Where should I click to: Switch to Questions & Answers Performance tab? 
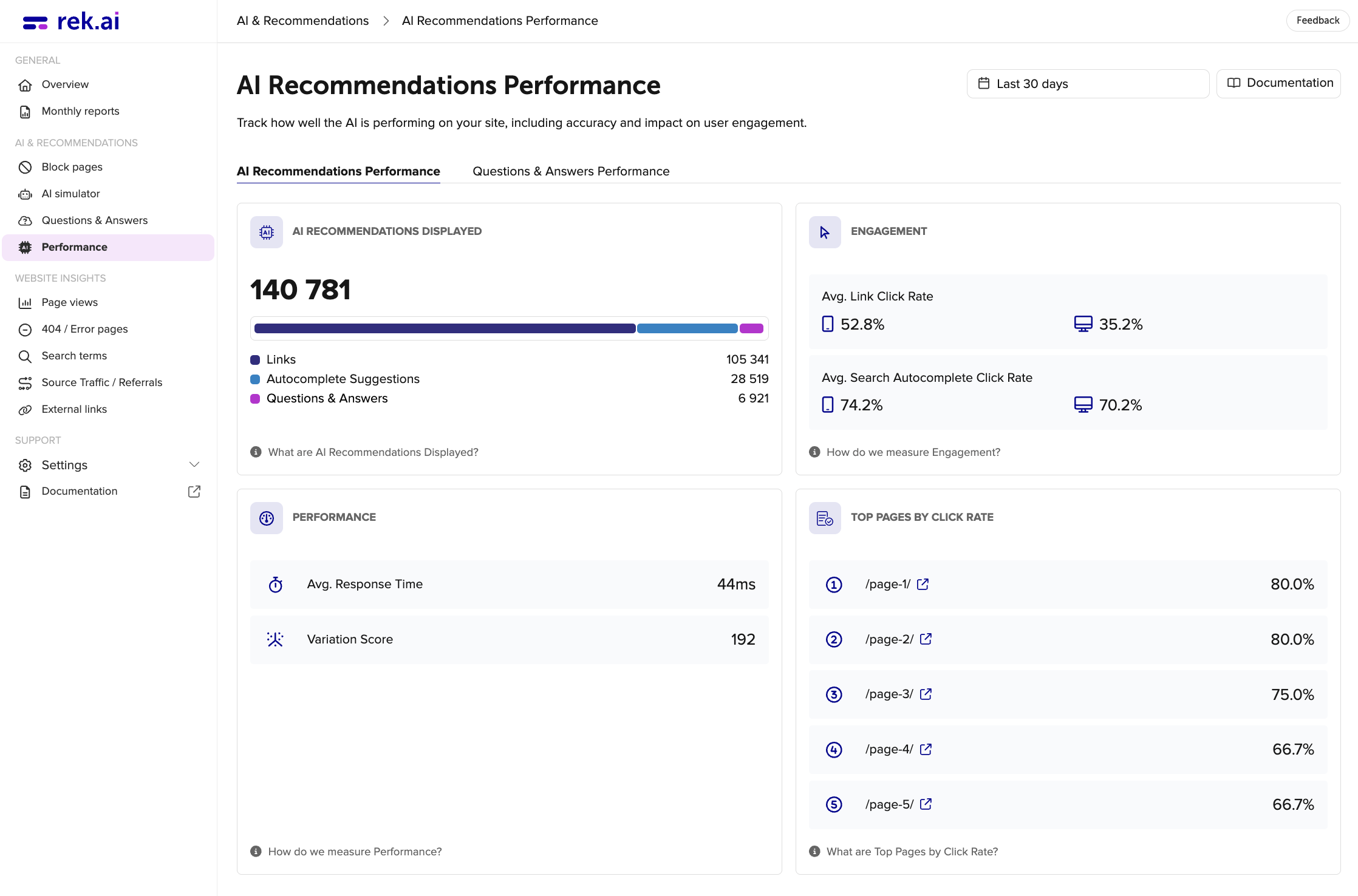(x=571, y=171)
